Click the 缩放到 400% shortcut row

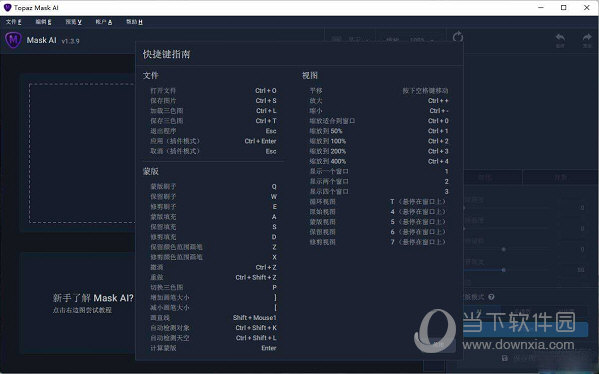(379, 161)
